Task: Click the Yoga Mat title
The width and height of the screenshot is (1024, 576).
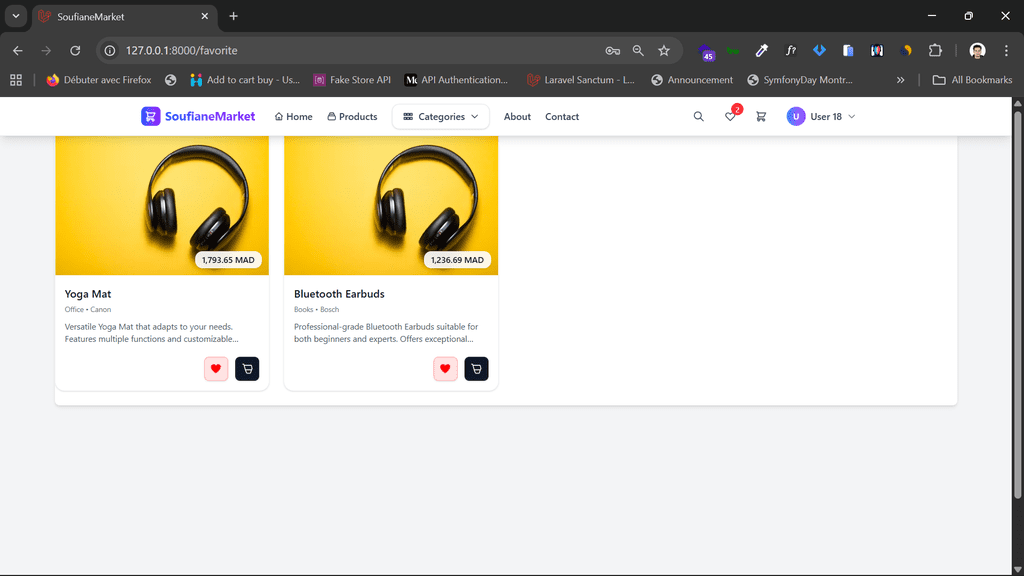Action: point(88,294)
